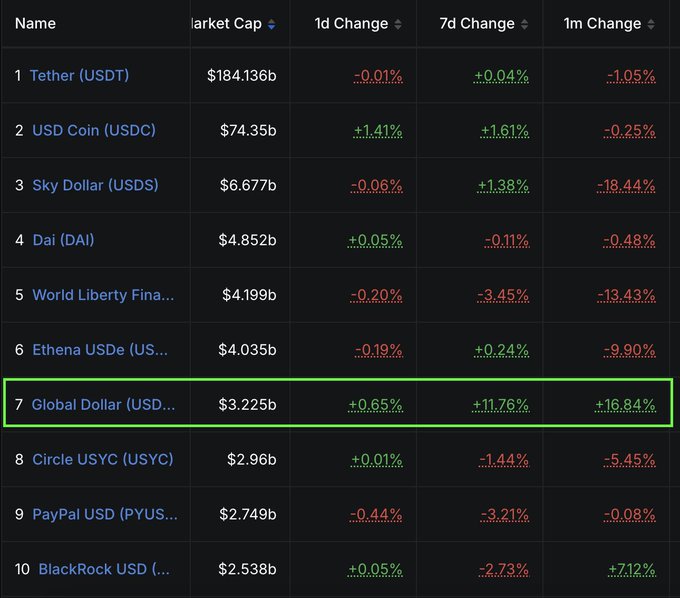
Task: Open USD Coin (USDC) link
Action: (94, 130)
